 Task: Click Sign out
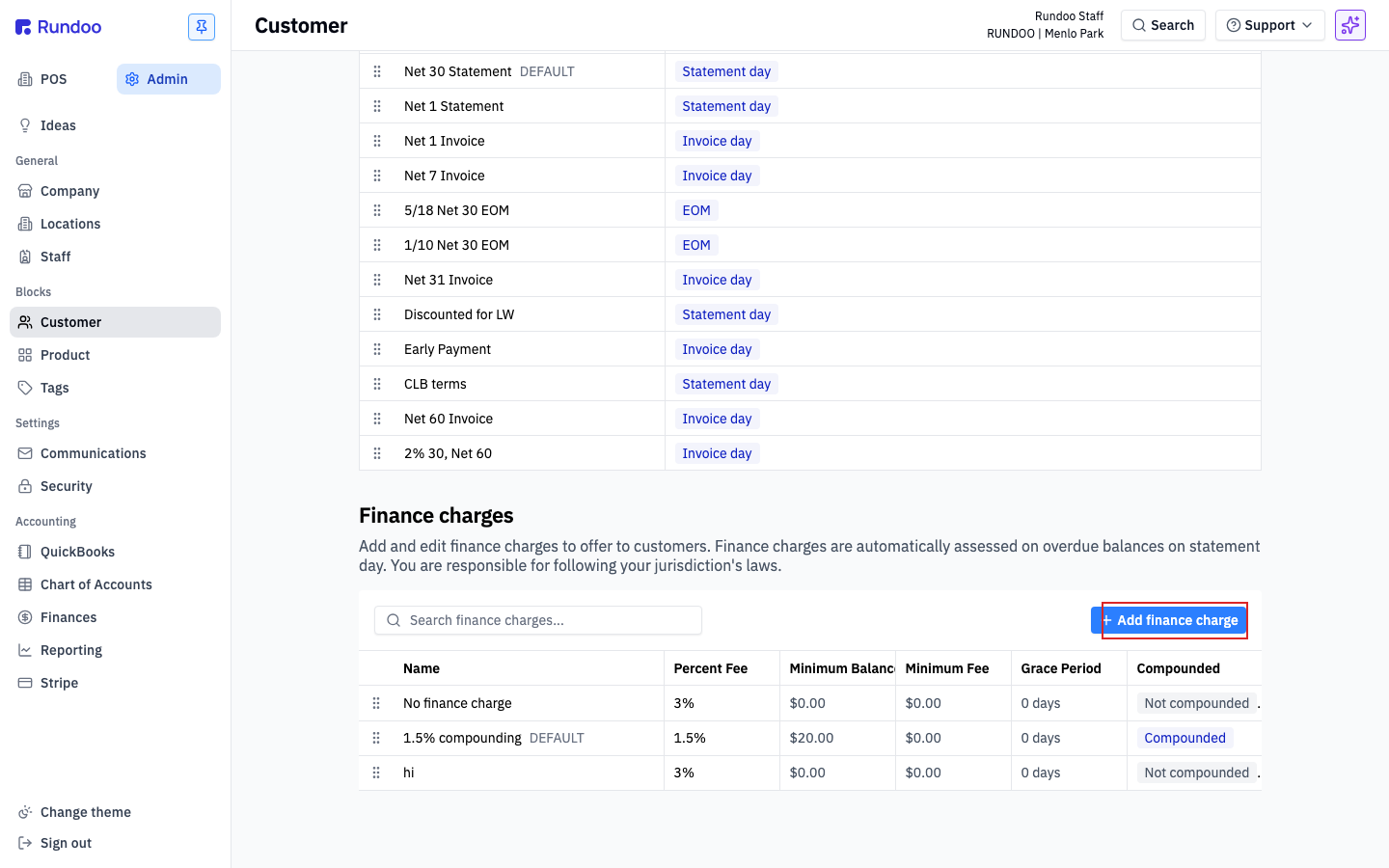[116, 843]
